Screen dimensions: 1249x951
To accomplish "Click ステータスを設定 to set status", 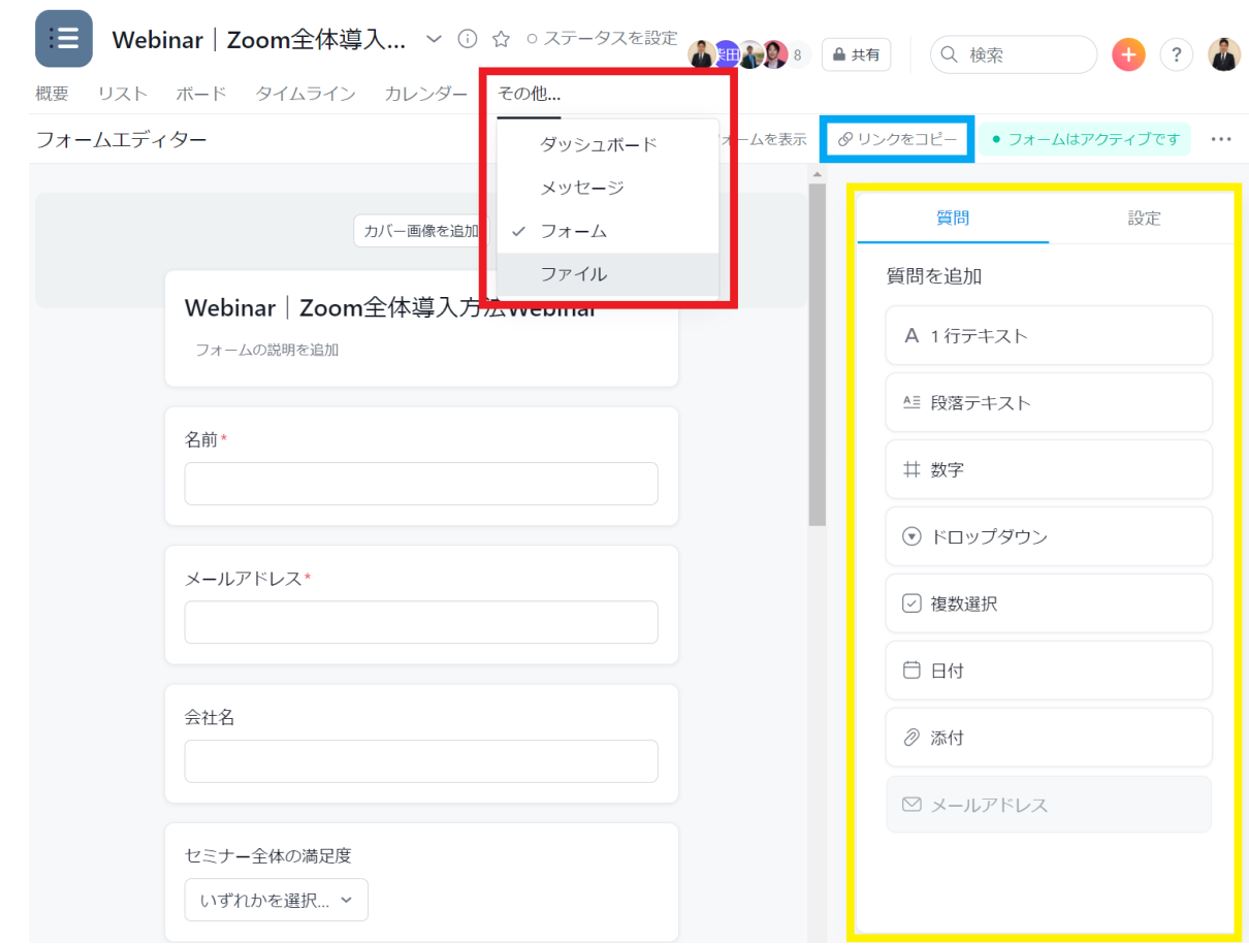I will coord(601,38).
